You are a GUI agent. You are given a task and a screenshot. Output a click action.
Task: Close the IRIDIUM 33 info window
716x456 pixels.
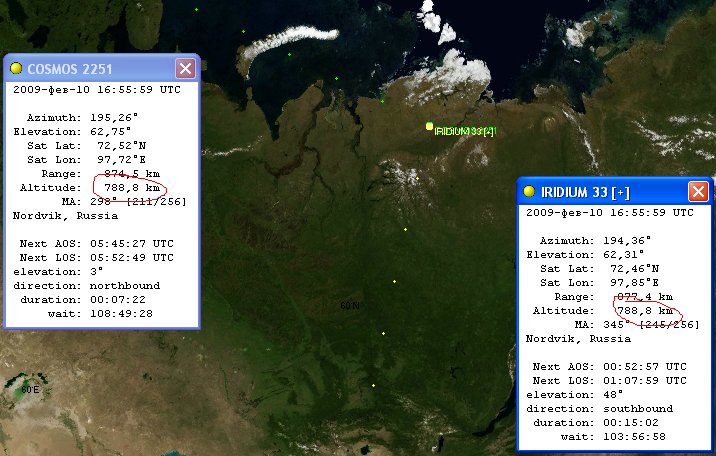(x=697, y=192)
